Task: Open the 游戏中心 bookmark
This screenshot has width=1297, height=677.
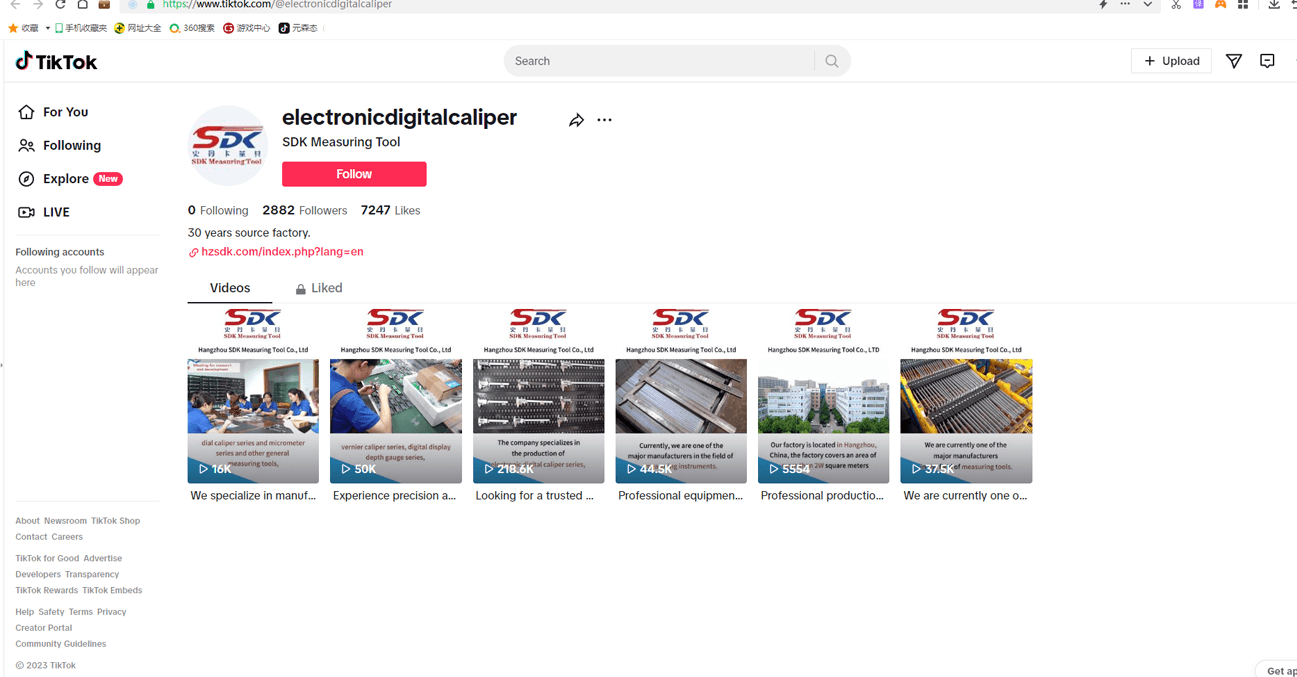Action: point(246,28)
